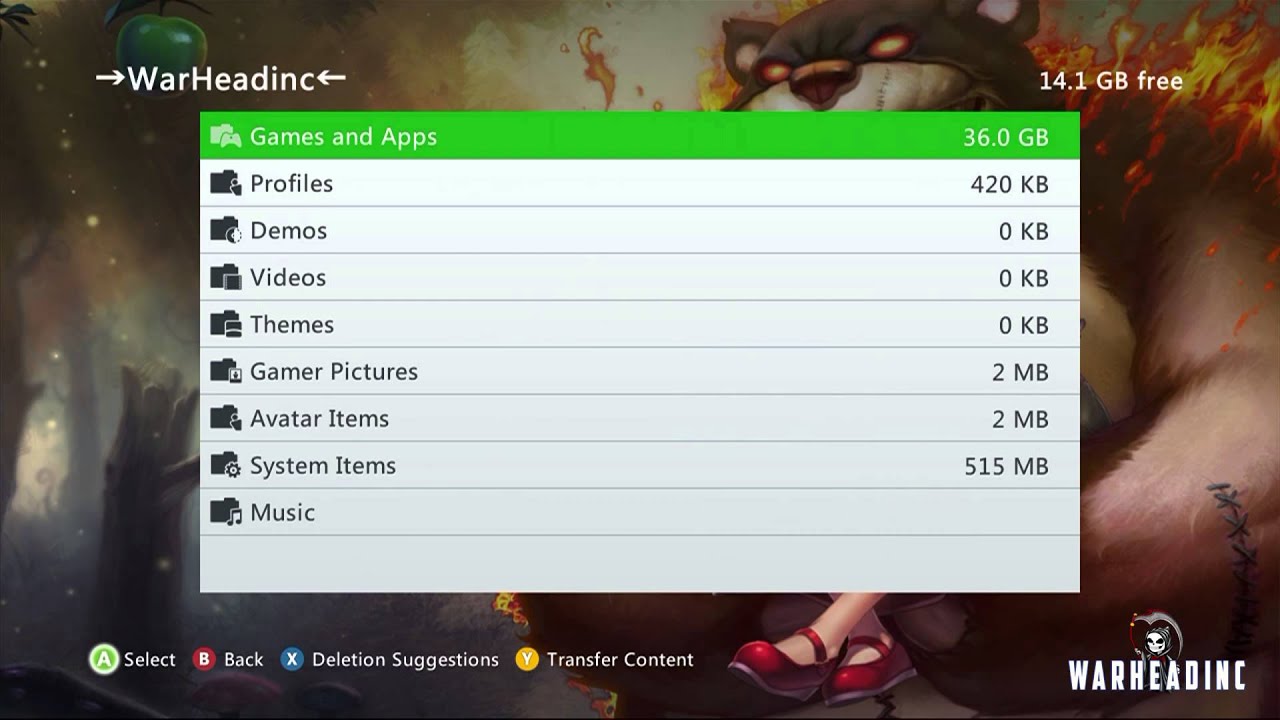The height and width of the screenshot is (720, 1280).
Task: Click the Videos folder icon
Action: (226, 278)
